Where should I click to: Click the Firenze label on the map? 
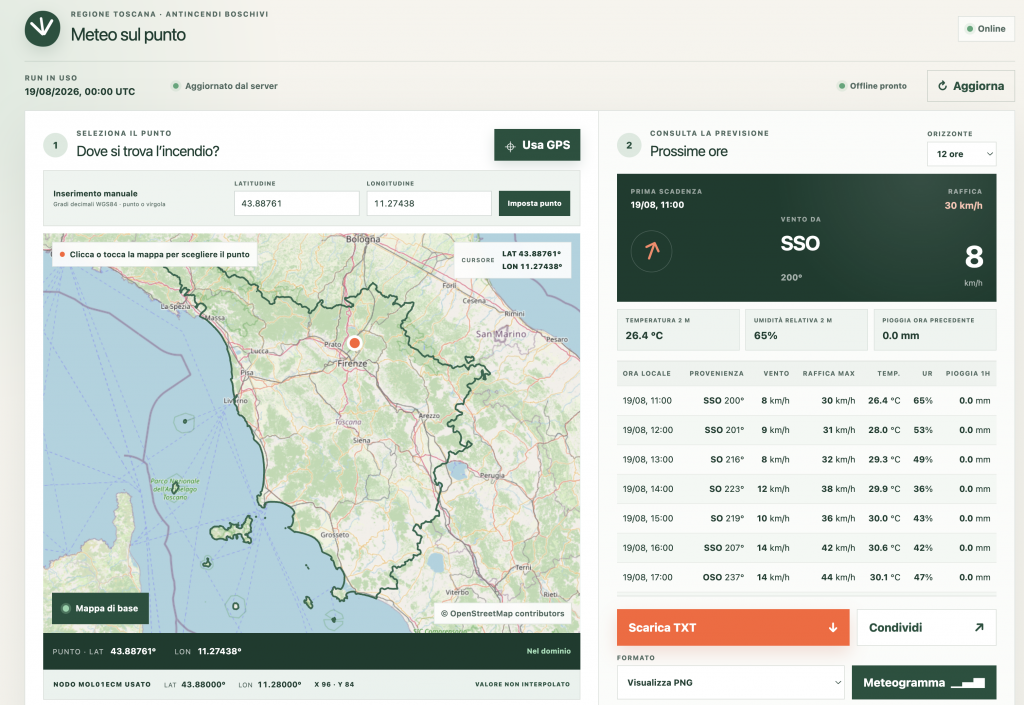[352, 364]
